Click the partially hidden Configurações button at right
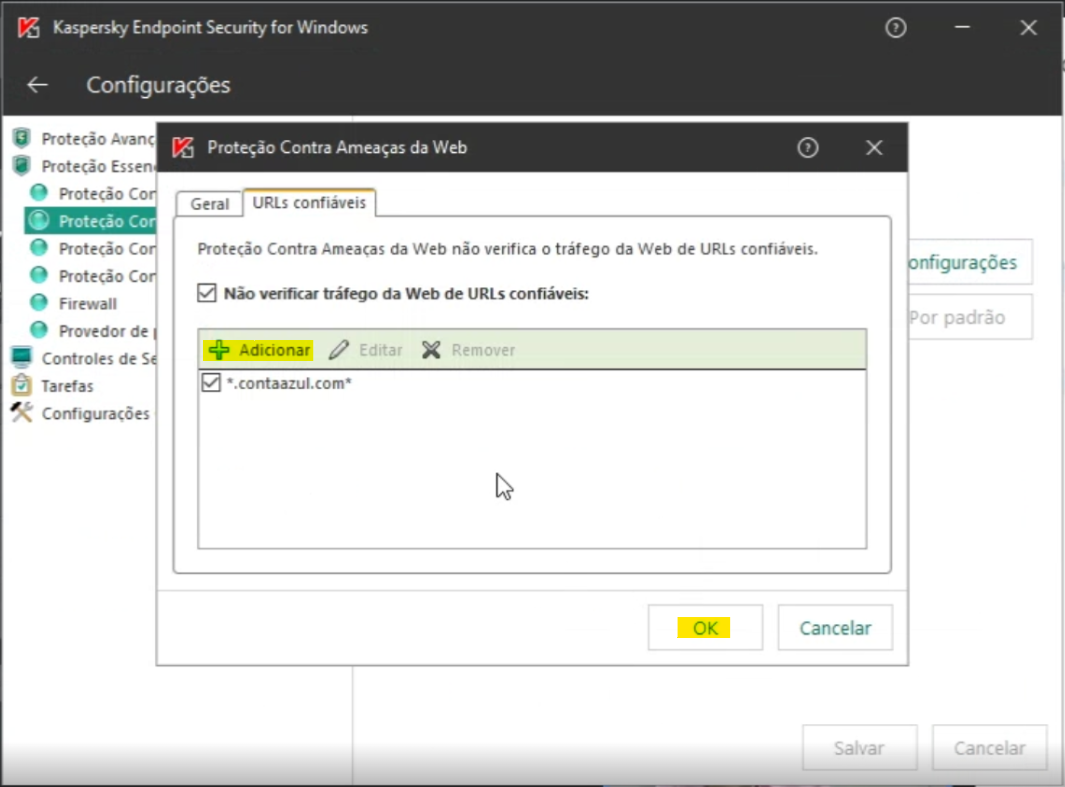Viewport: 1065px width, 787px height. click(970, 262)
